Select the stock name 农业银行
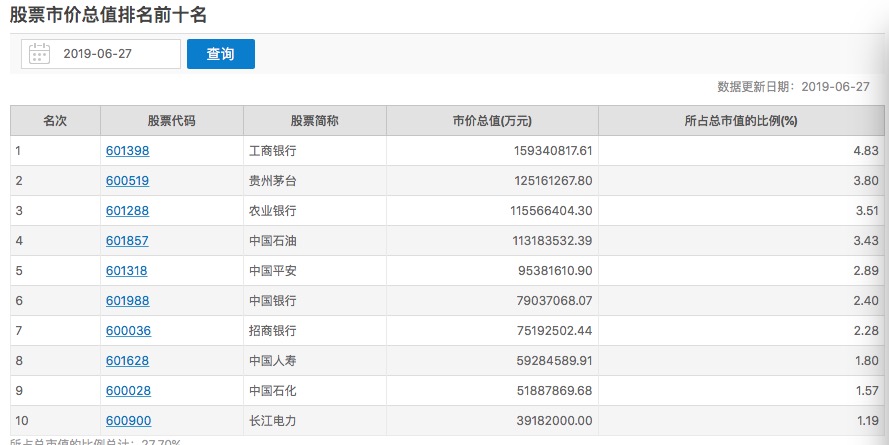The width and height of the screenshot is (889, 445). click(x=273, y=211)
